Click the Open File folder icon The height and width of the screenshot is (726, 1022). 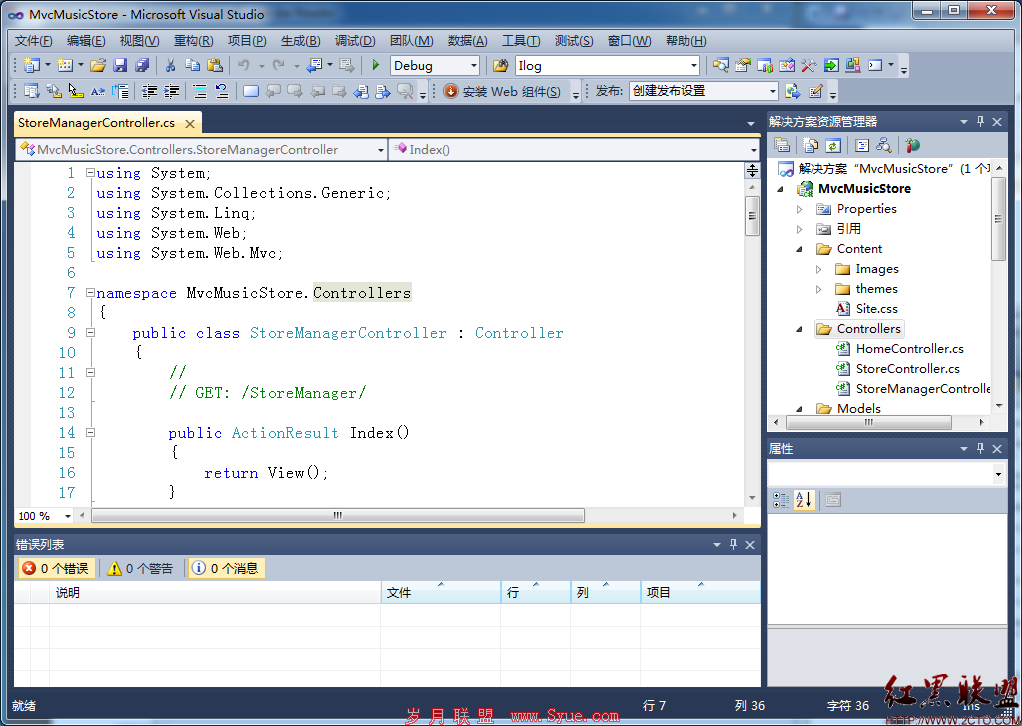click(98, 65)
